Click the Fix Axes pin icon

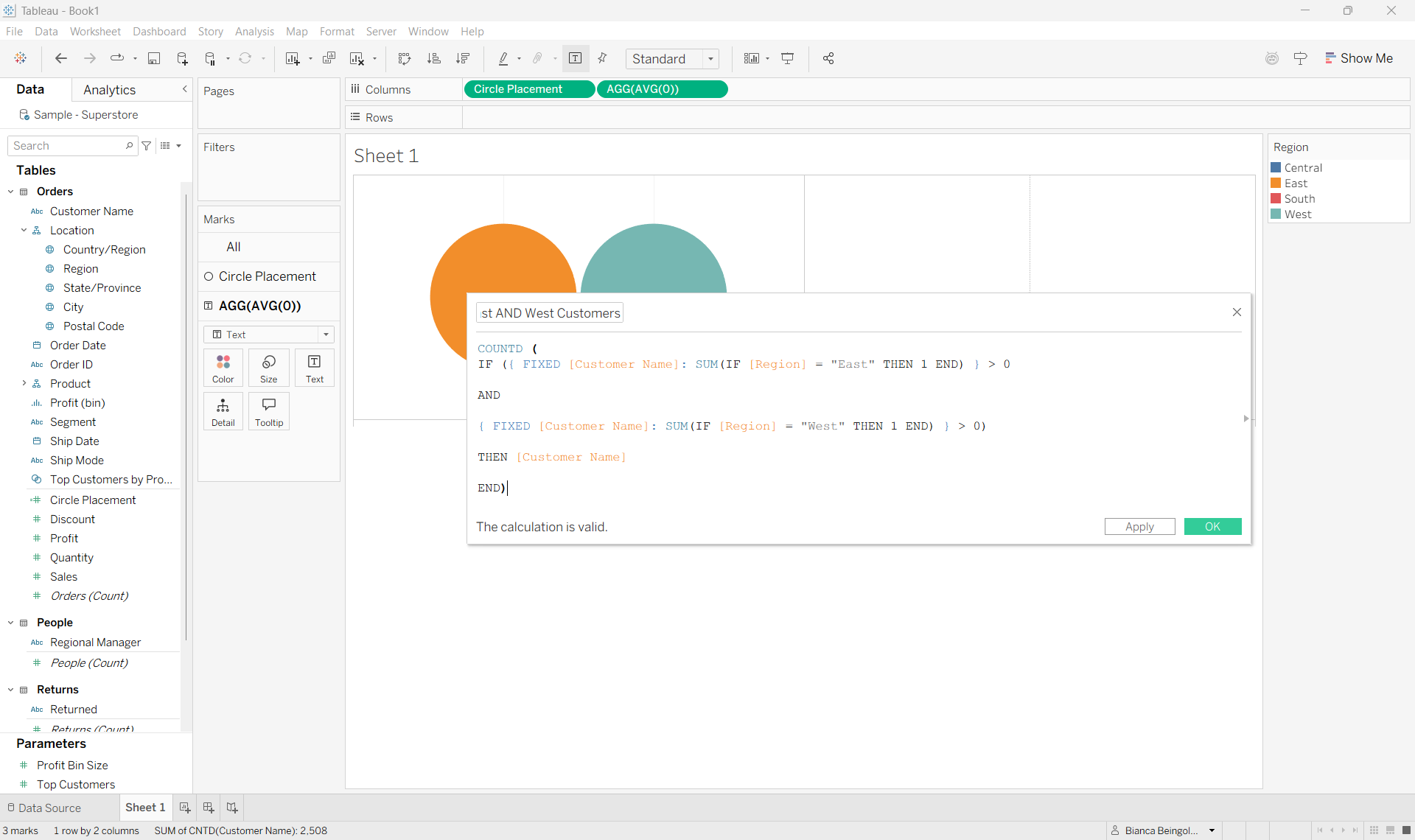[603, 58]
